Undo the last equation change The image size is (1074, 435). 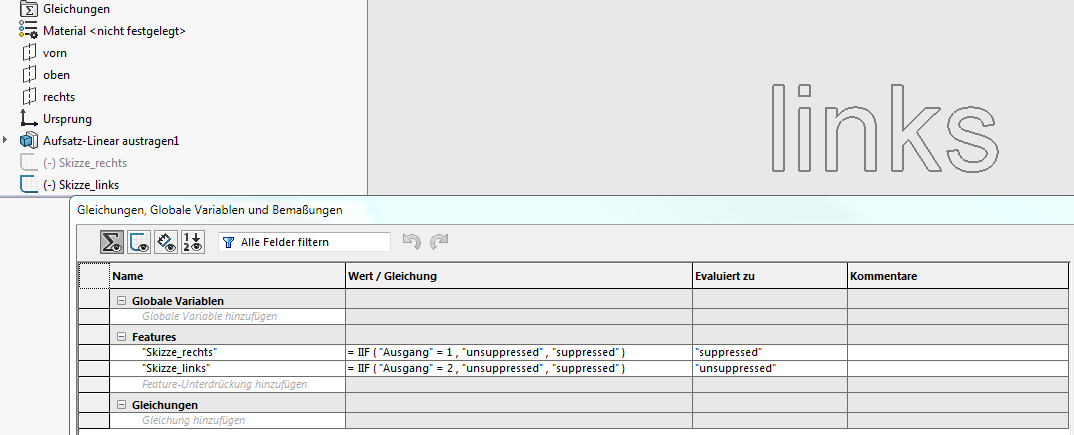[411, 242]
